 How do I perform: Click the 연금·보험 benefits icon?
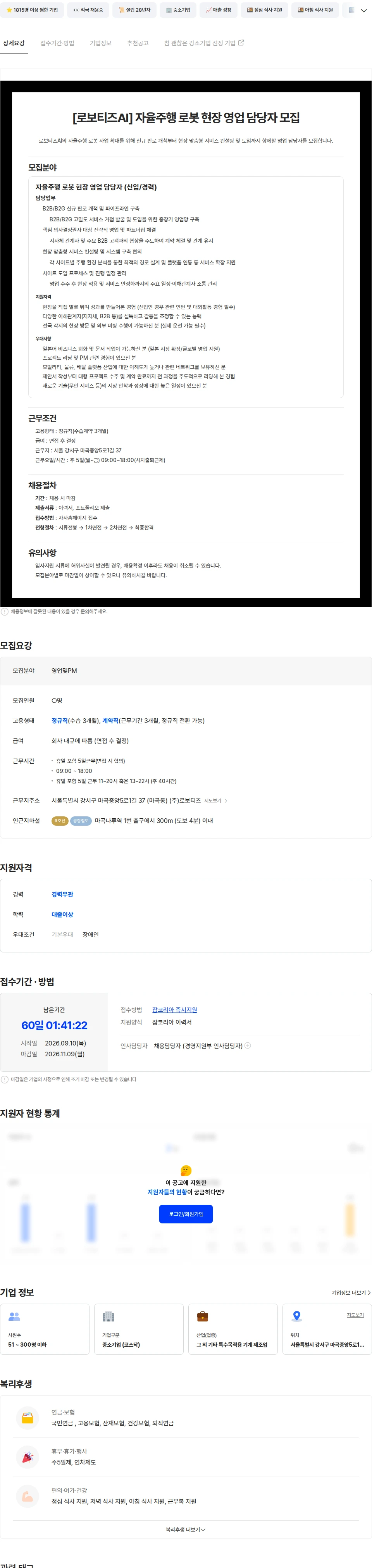click(x=28, y=1418)
